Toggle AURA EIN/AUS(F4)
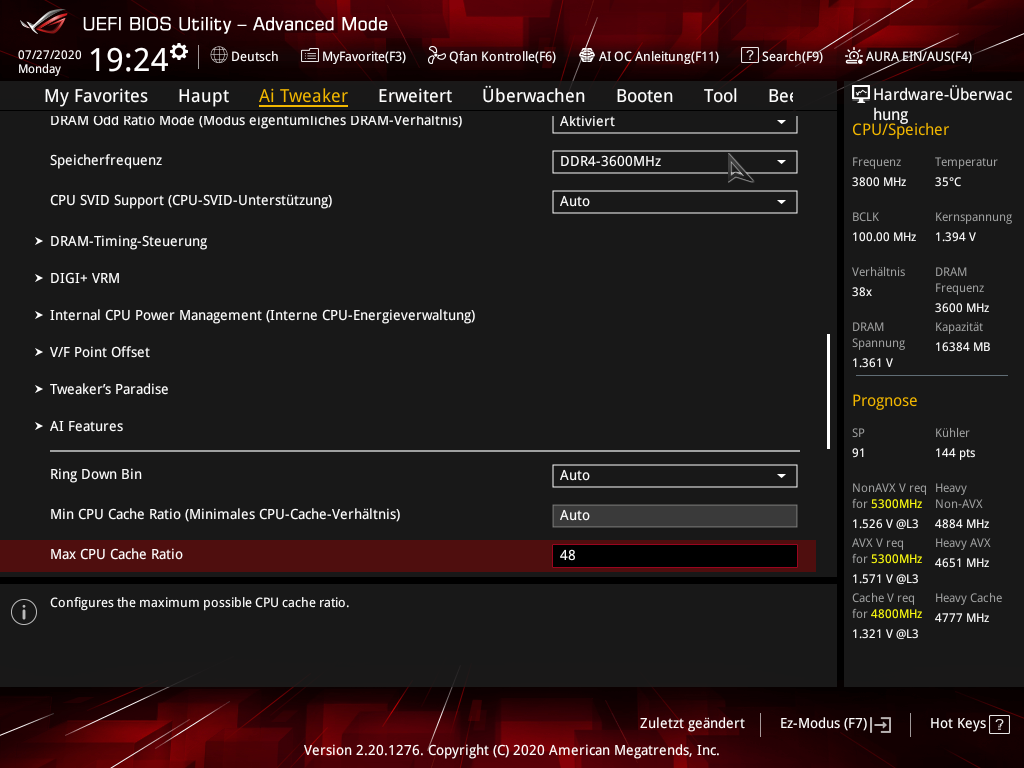The width and height of the screenshot is (1024, 768). tap(908, 56)
